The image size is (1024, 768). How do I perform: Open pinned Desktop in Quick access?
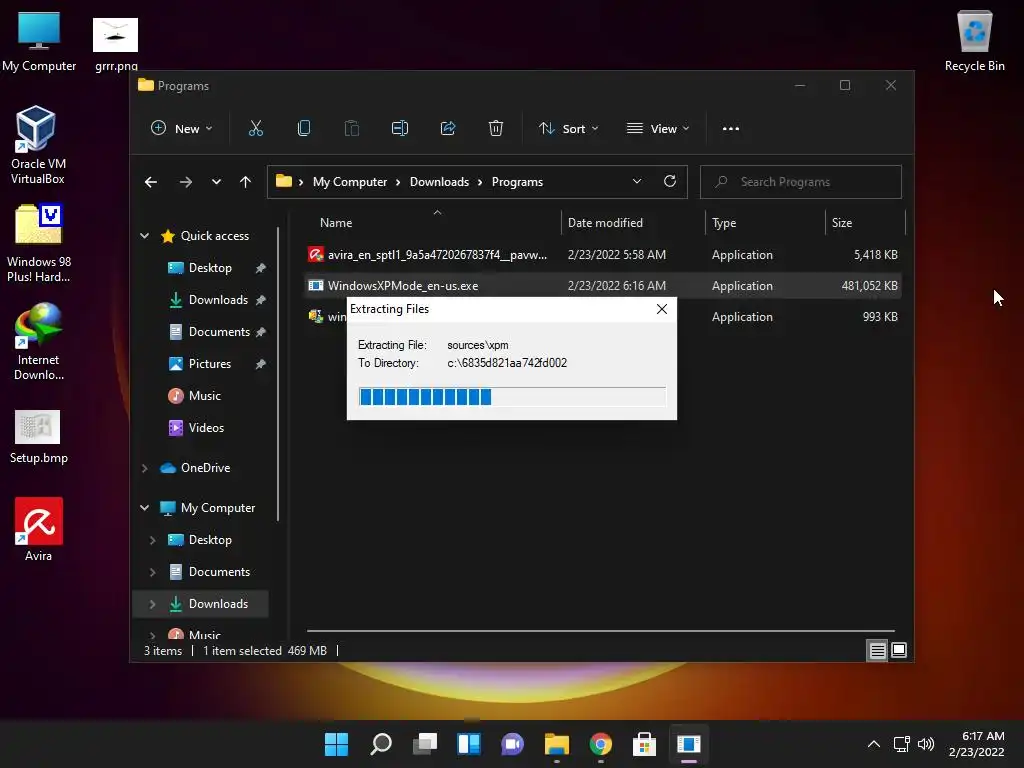click(x=210, y=268)
